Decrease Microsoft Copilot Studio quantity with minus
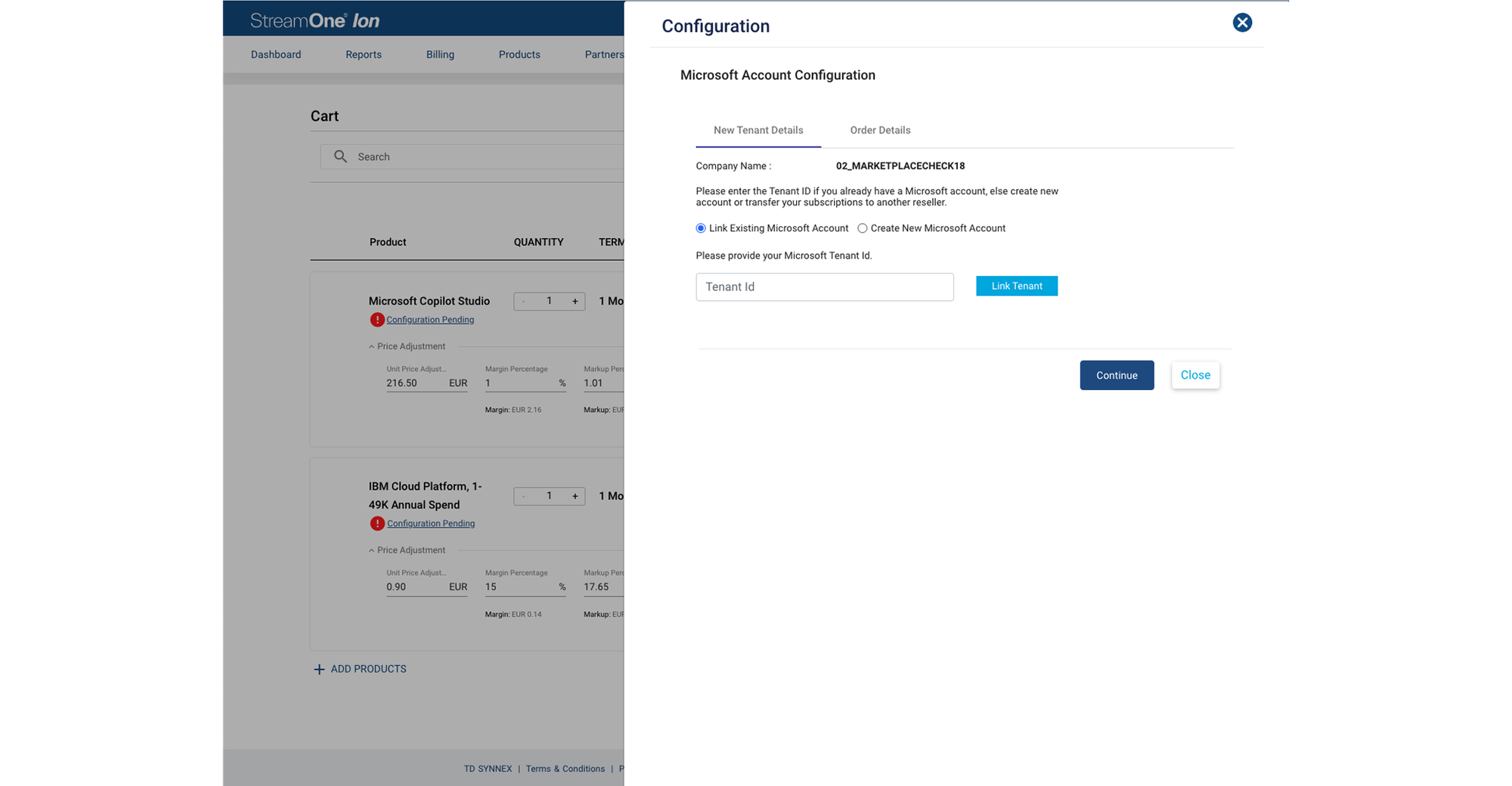Screen dimensions: 1512x786 tap(523, 302)
